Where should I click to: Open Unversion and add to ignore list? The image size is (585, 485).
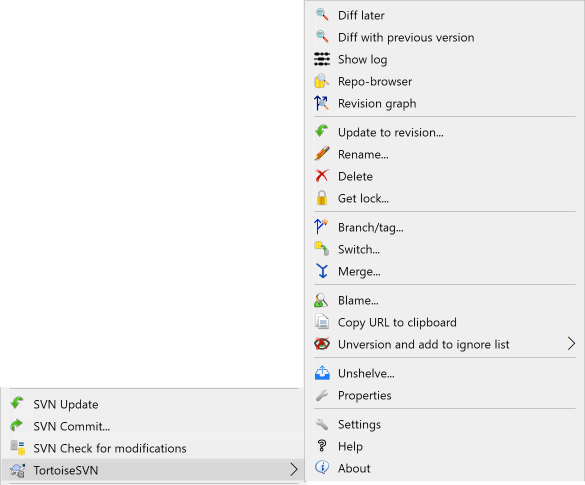click(445, 344)
